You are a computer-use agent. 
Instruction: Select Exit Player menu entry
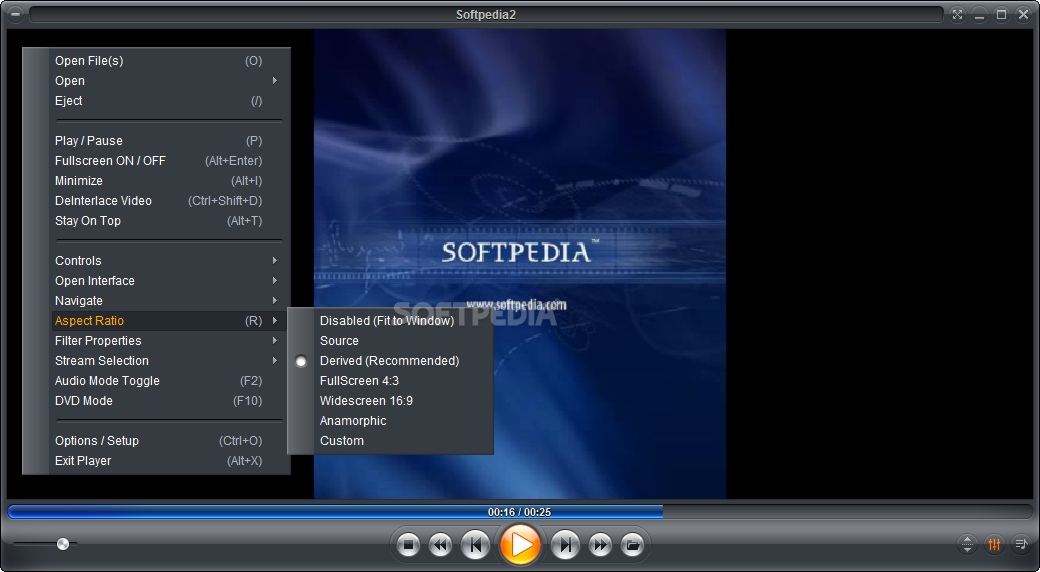click(169, 461)
